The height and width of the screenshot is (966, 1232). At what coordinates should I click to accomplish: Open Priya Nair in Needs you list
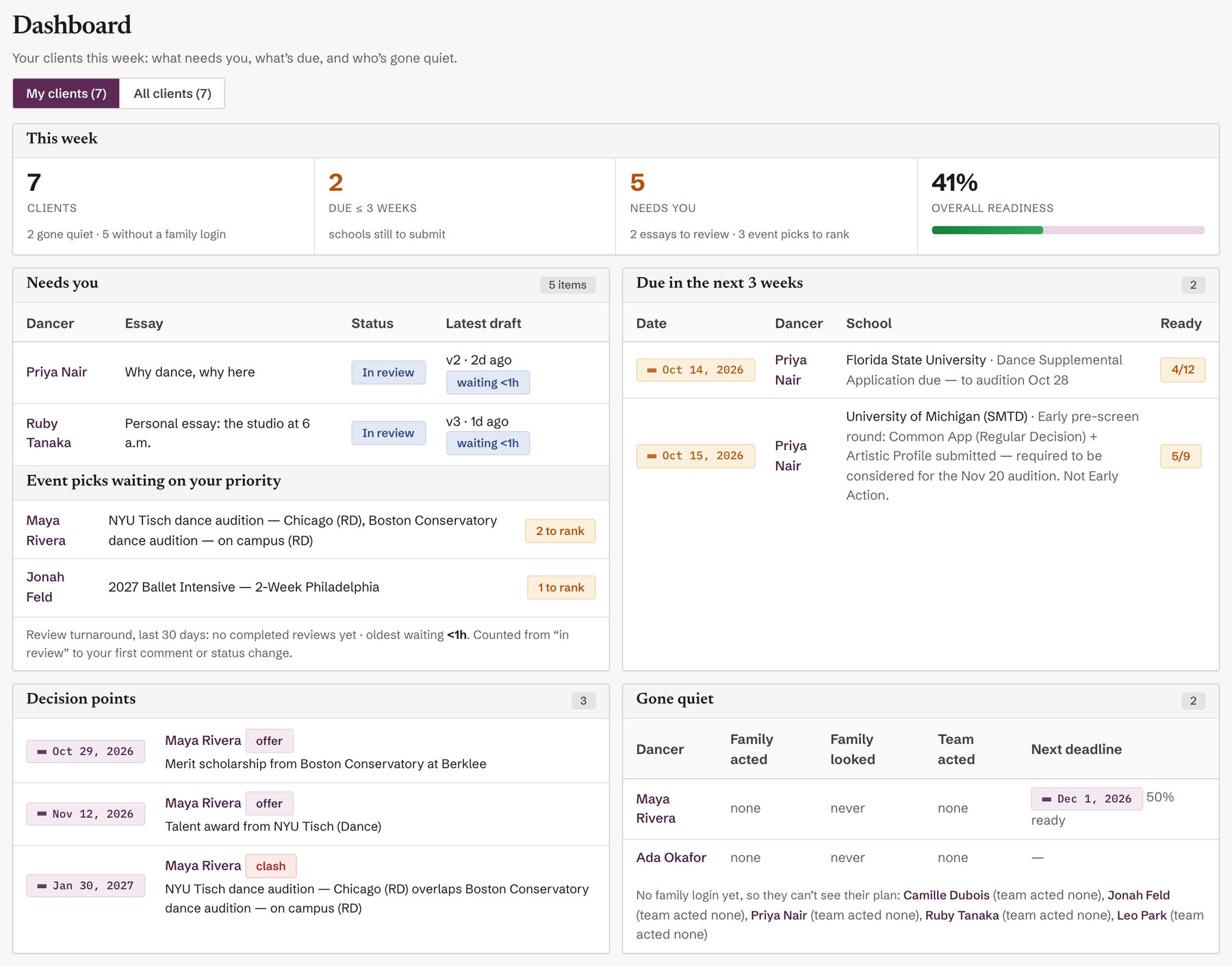57,372
